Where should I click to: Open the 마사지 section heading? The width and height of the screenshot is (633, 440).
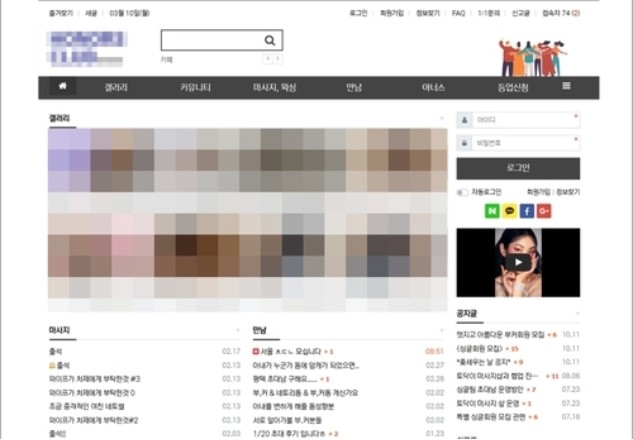click(59, 330)
